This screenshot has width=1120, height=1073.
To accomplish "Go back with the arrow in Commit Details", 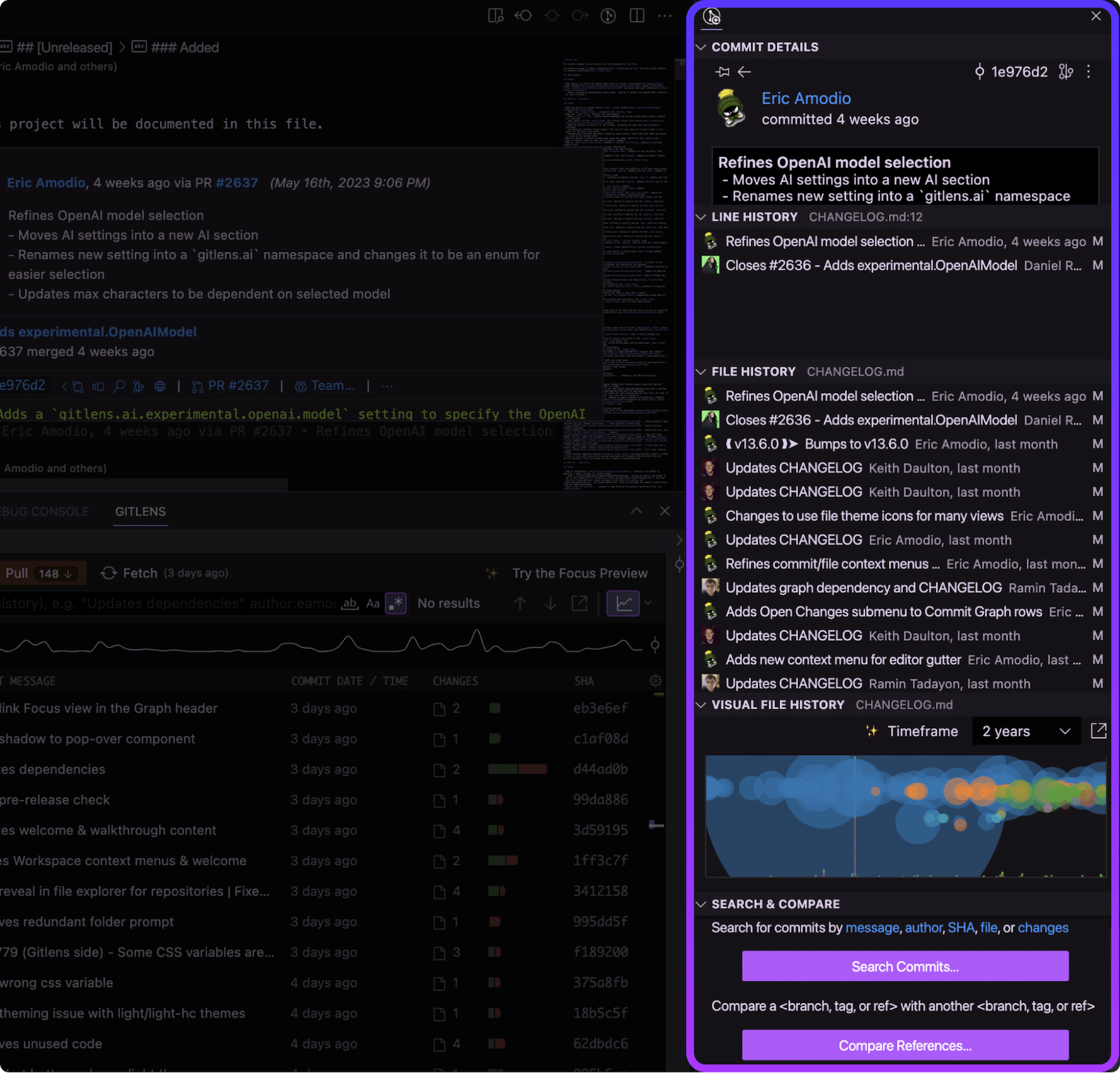I will coord(745,71).
